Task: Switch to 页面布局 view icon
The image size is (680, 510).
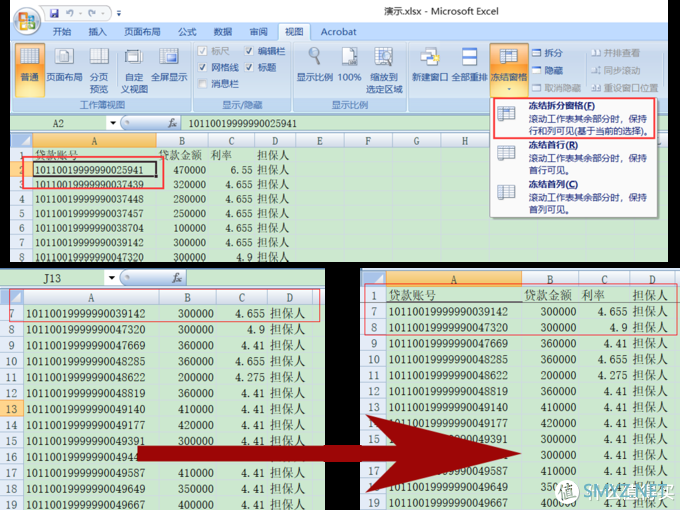Action: pos(64,66)
